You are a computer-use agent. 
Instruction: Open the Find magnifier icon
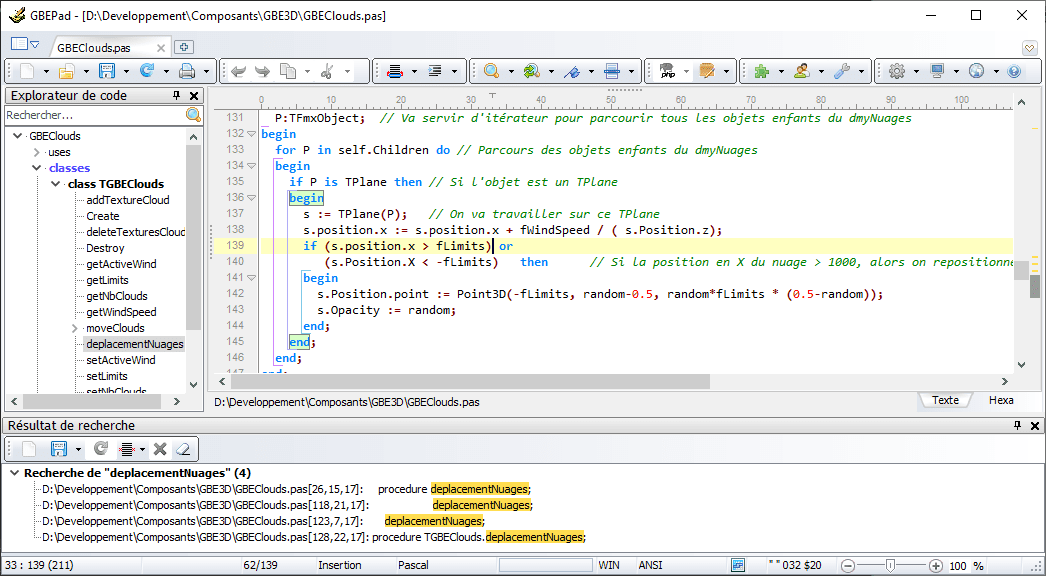coord(492,71)
